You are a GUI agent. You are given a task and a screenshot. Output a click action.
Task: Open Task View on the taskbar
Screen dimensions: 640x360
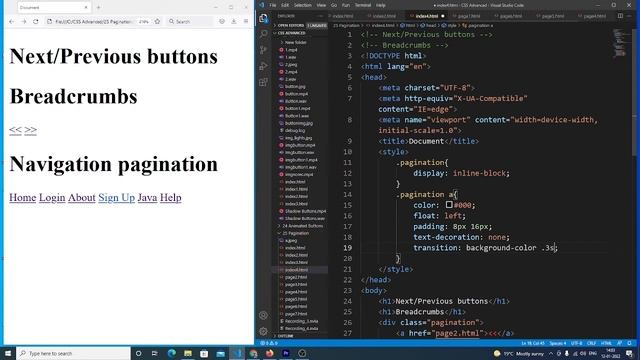(155, 353)
